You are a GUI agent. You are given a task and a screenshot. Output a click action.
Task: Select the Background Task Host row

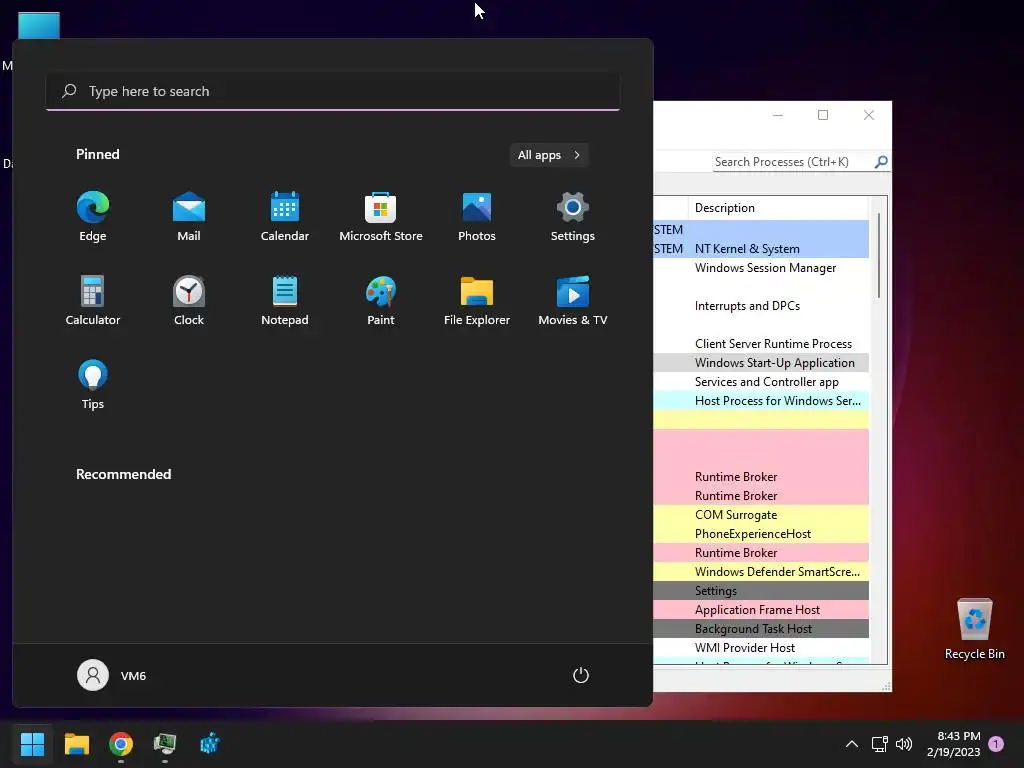click(x=761, y=628)
